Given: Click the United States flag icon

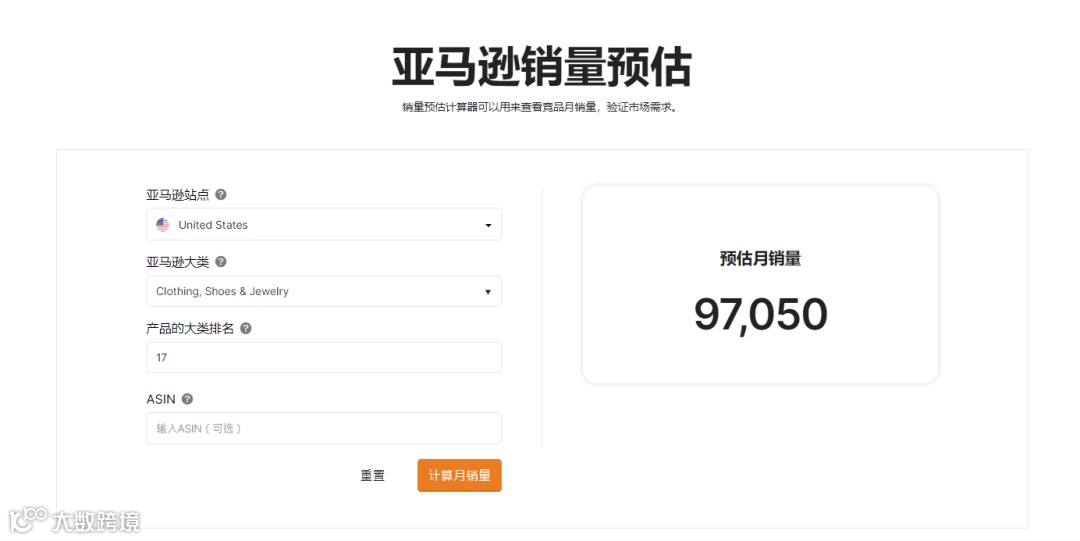Looking at the screenshot, I should (x=163, y=225).
